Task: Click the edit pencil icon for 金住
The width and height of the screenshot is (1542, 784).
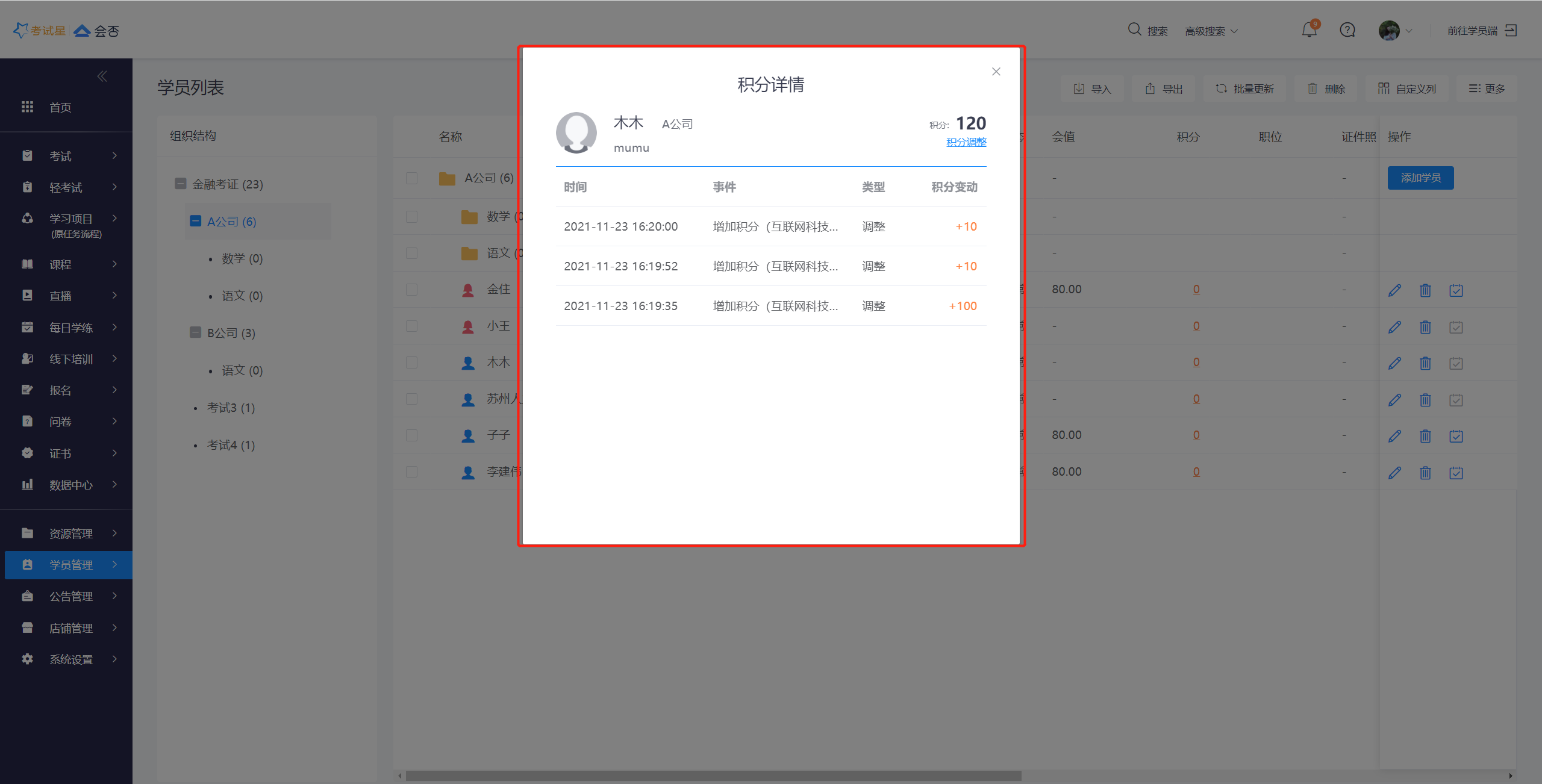Action: [1394, 290]
